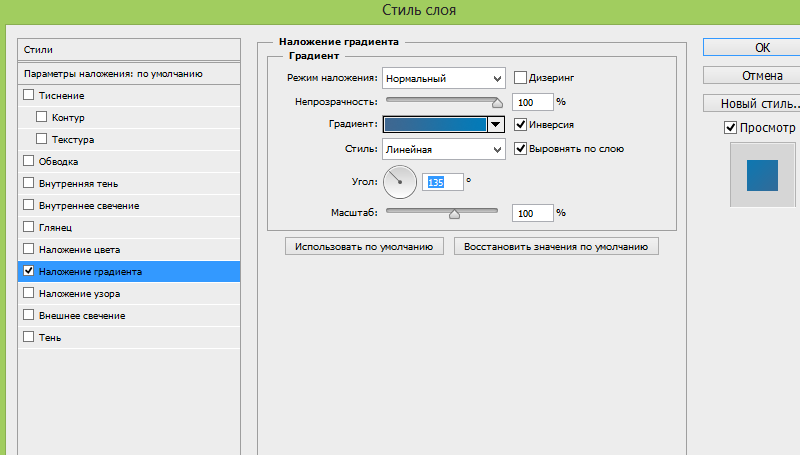This screenshot has width=800, height=455.
Task: Click the Отмена button
Action: [x=751, y=75]
